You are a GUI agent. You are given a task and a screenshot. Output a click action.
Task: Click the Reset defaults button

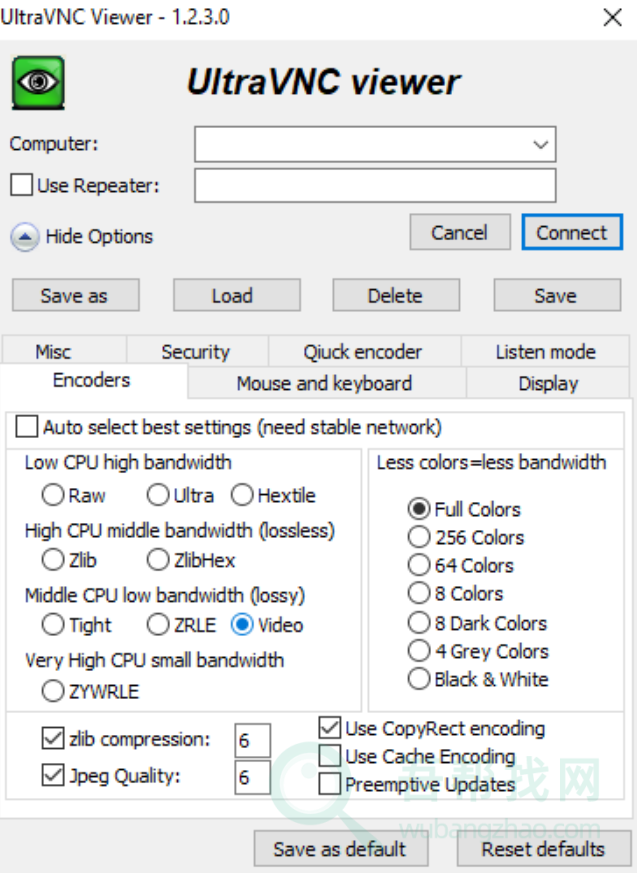[x=542, y=849]
